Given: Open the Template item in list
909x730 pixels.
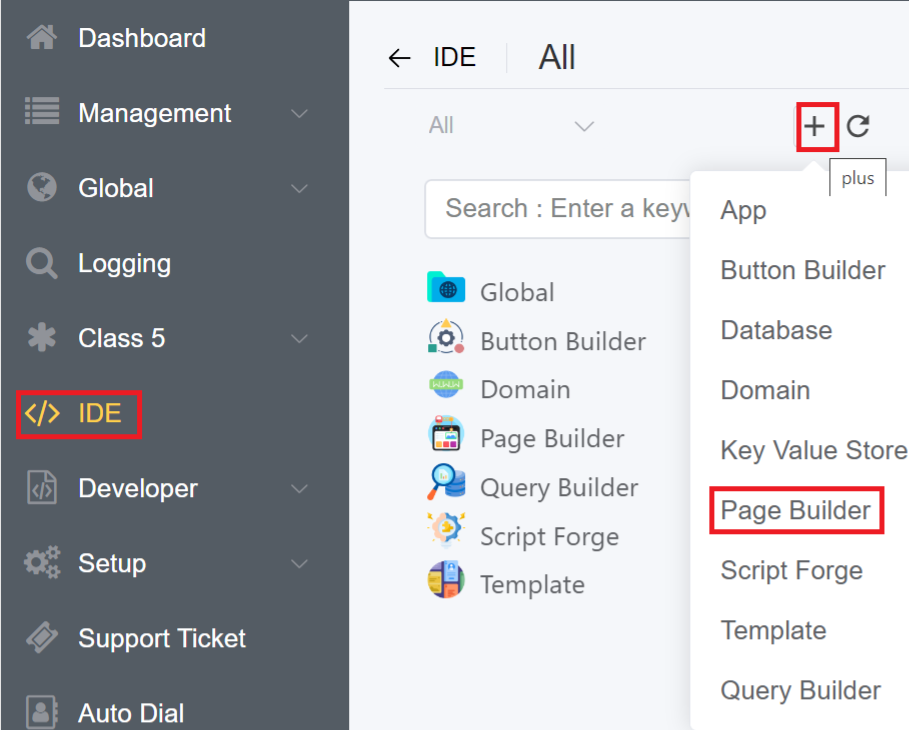Looking at the screenshot, I should click(532, 585).
